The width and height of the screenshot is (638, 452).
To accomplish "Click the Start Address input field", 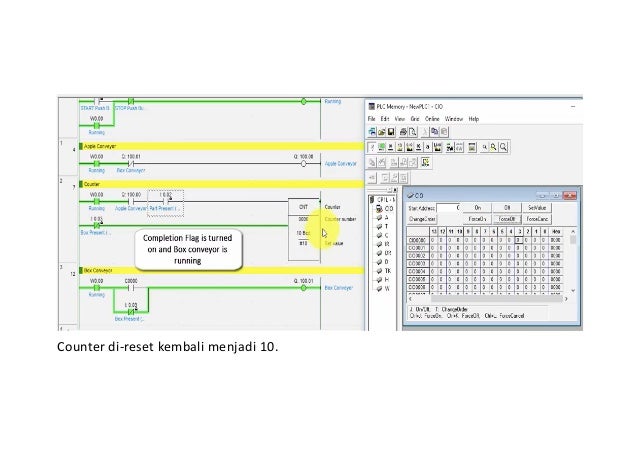I will pos(448,208).
